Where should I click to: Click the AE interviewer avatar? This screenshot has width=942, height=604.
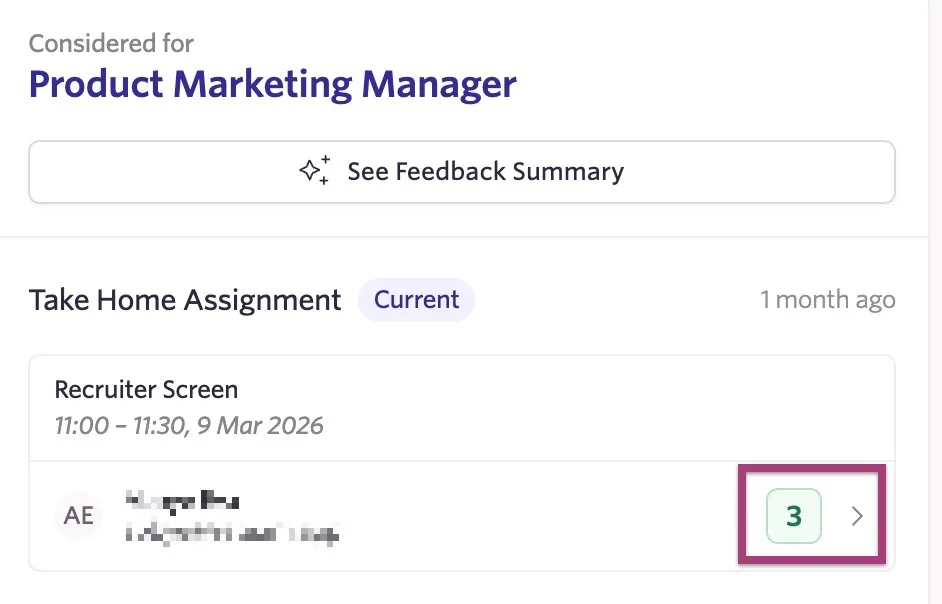(x=79, y=516)
